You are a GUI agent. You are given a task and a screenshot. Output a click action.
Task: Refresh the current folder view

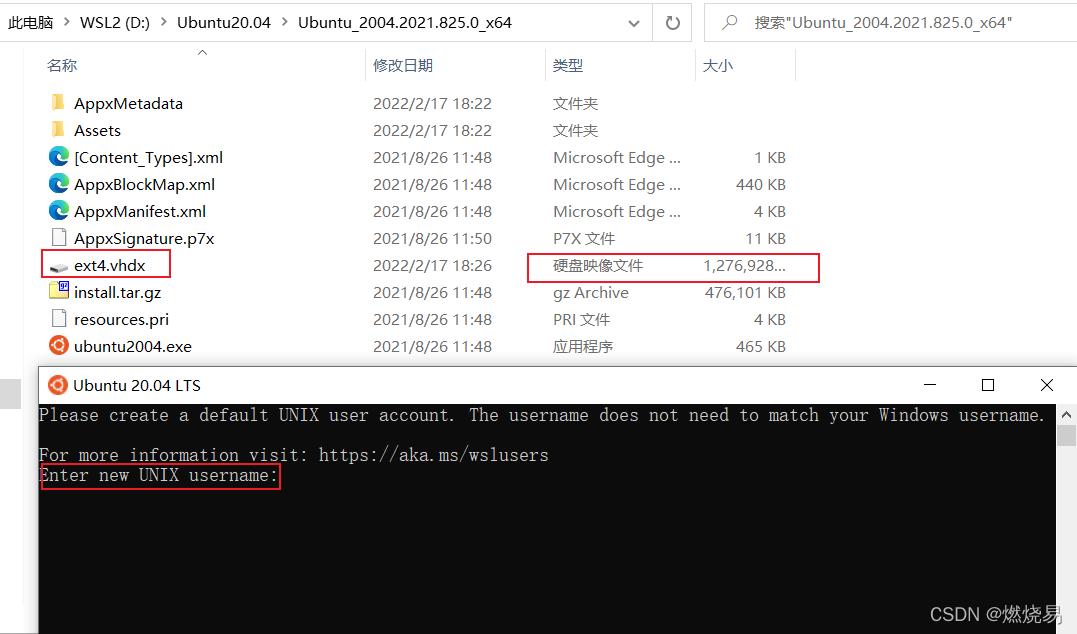(672, 23)
